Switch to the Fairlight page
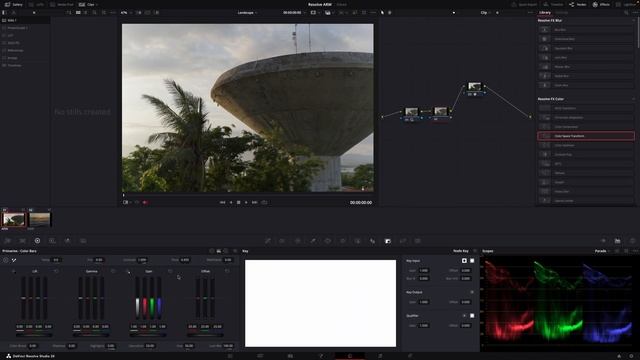The image size is (640, 360). (x=380, y=356)
